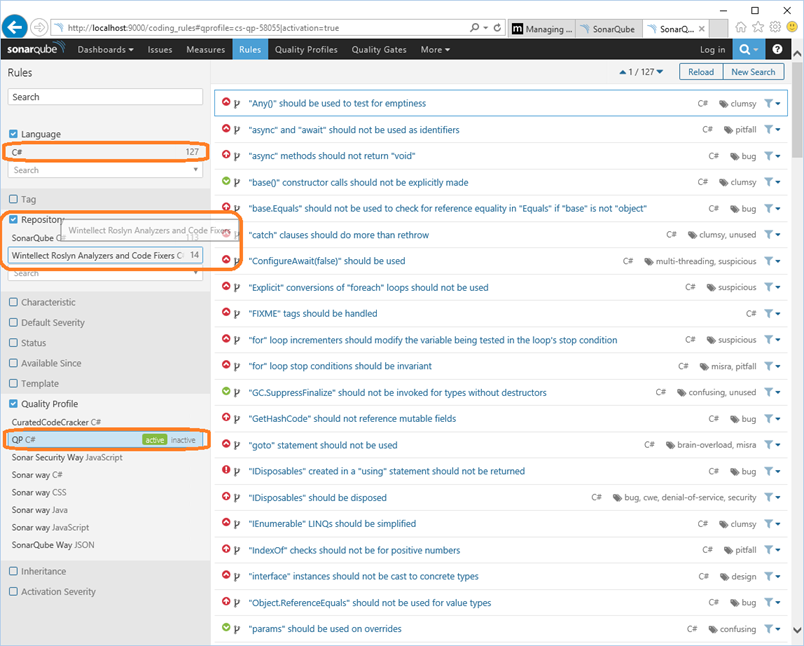Viewport: 804px width, 646px height.
Task: Click the Rules search input field
Action: click(105, 97)
